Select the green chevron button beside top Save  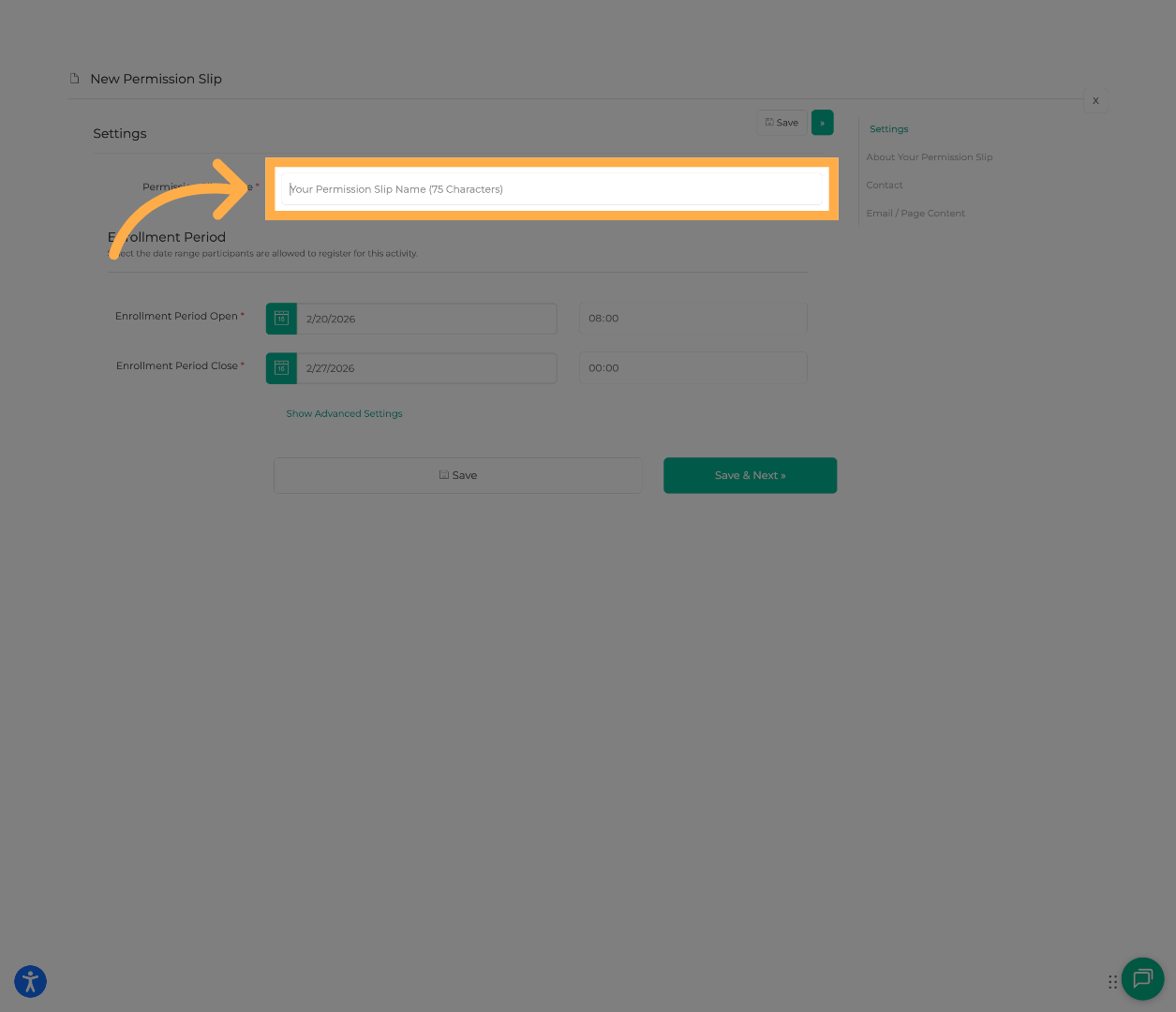[822, 122]
